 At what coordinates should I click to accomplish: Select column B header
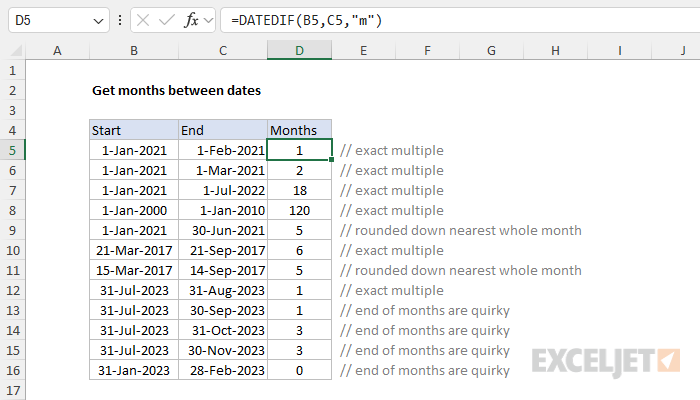[x=133, y=50]
